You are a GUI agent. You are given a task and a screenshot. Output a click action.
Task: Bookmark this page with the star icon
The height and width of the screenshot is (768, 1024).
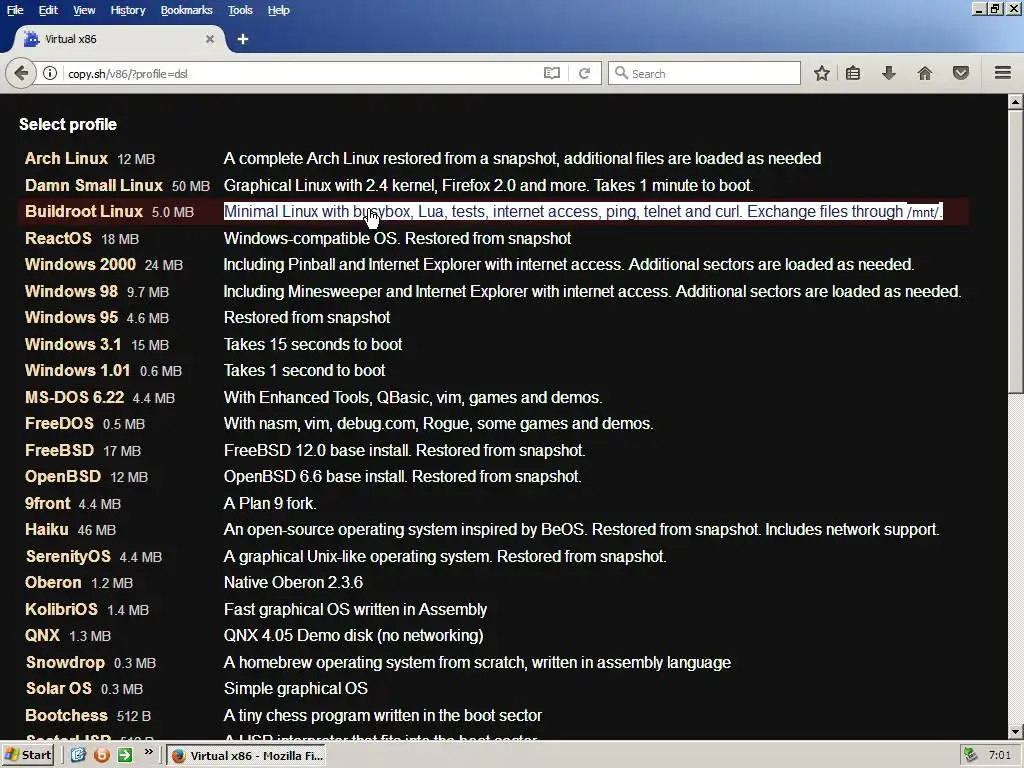point(822,73)
